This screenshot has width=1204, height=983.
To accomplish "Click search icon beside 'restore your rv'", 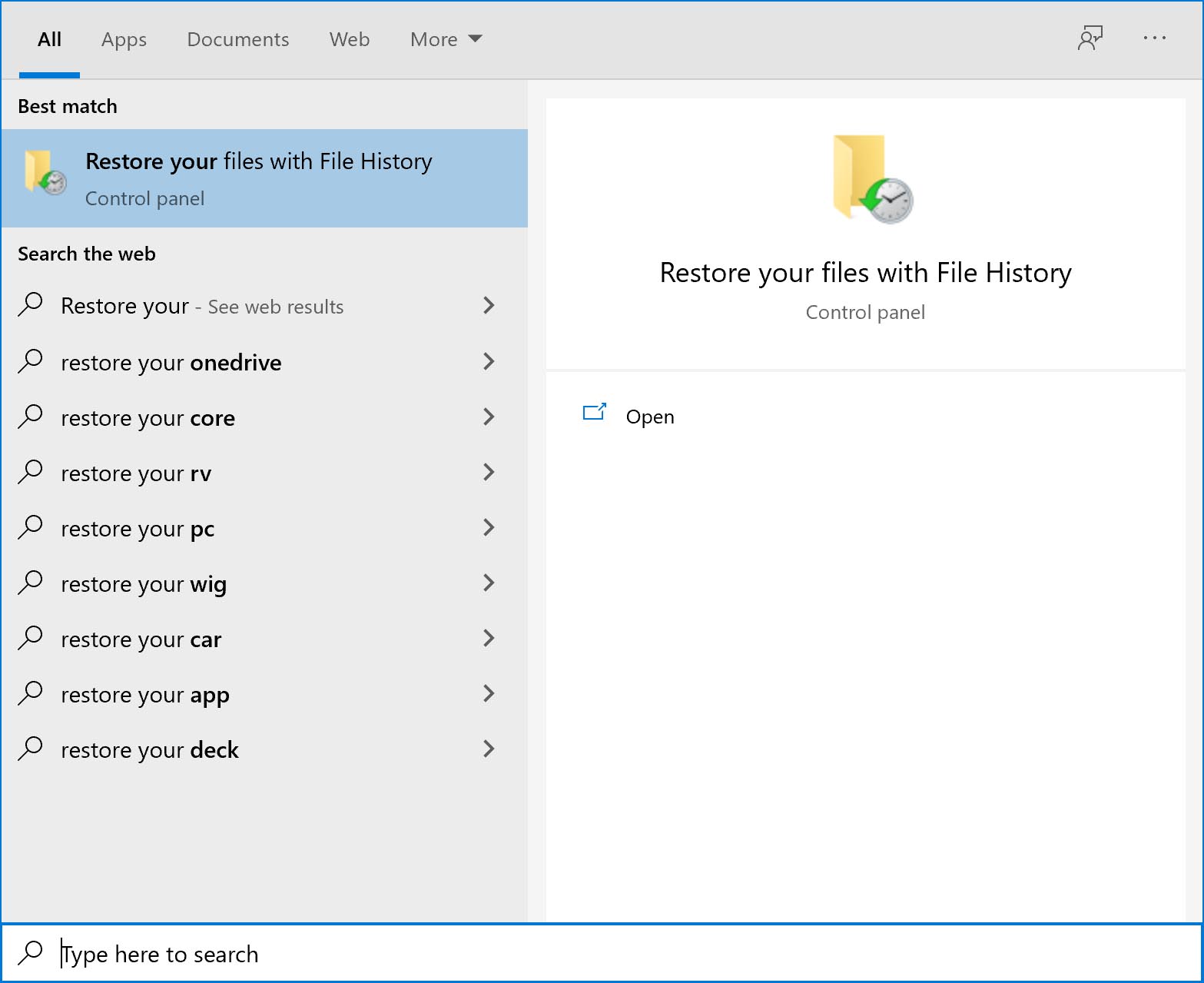I will coord(30,471).
